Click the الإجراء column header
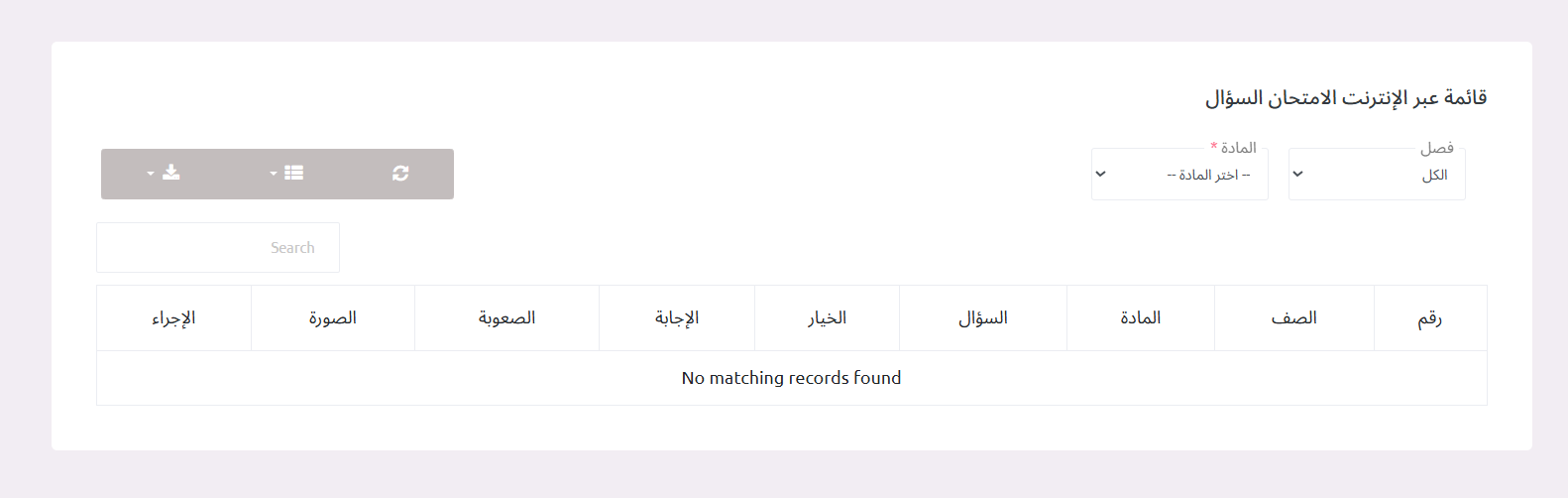Image resolution: width=1568 pixels, height=498 pixels. click(173, 318)
